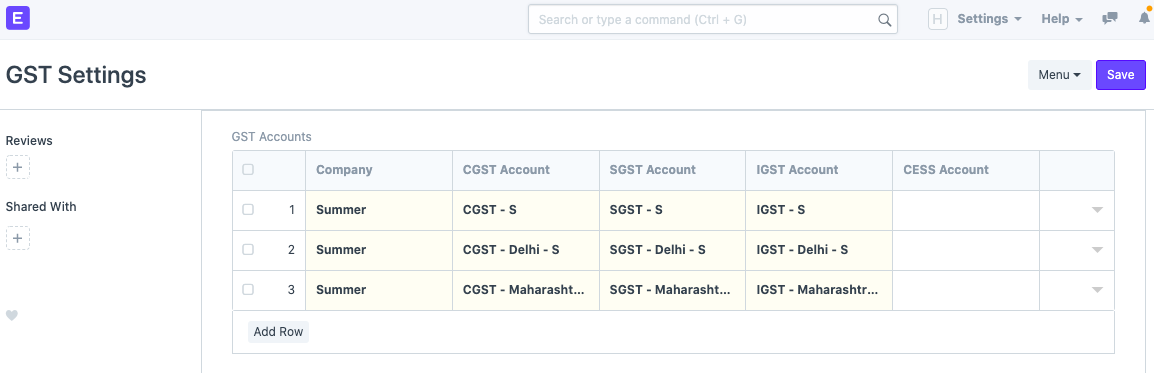The width and height of the screenshot is (1154, 373).
Task: Like document with heart icon
Action: tap(12, 315)
